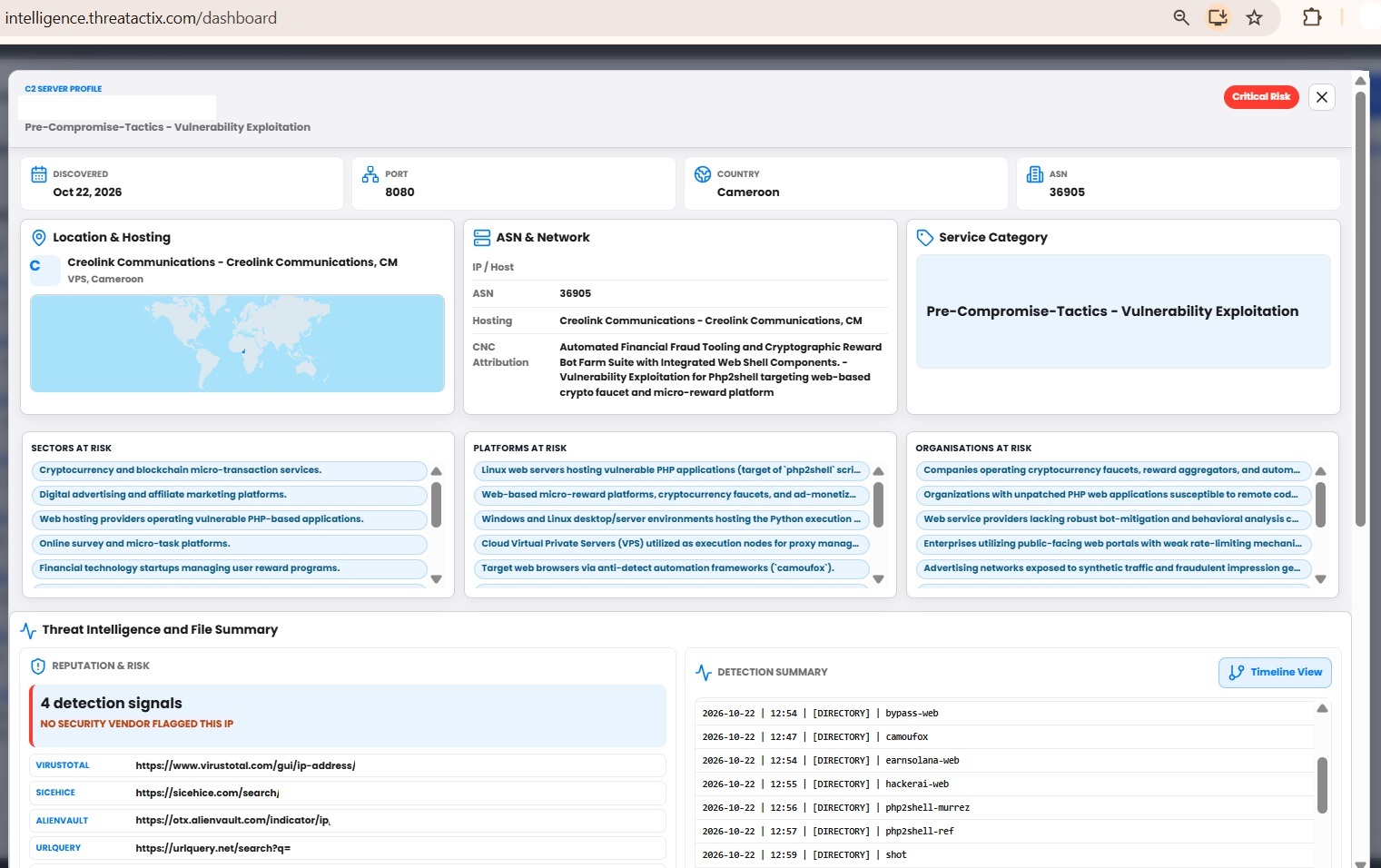Click the install app icon in address bar

(1218, 17)
